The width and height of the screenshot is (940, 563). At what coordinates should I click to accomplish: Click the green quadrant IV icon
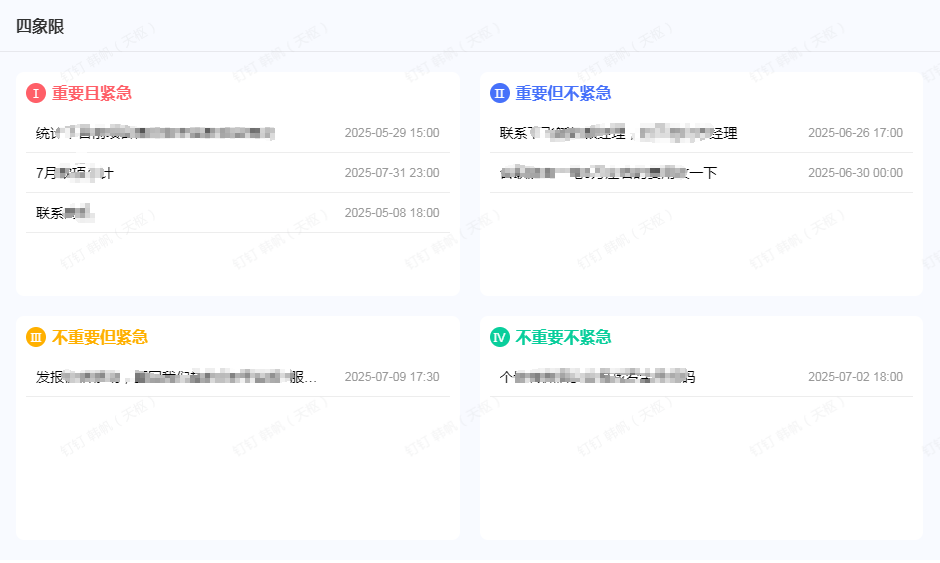tap(500, 337)
